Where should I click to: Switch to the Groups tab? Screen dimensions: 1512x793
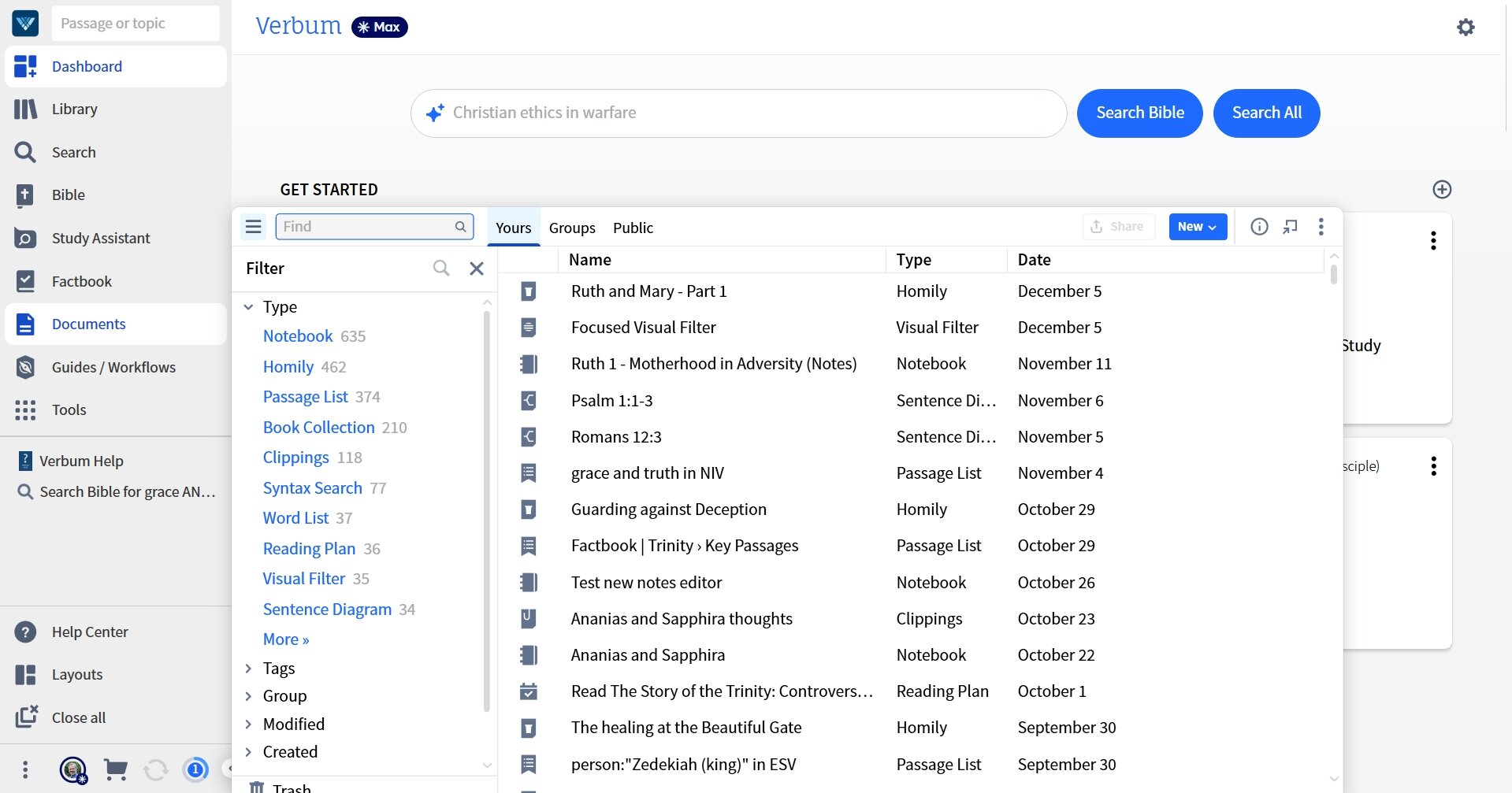pyautogui.click(x=572, y=228)
